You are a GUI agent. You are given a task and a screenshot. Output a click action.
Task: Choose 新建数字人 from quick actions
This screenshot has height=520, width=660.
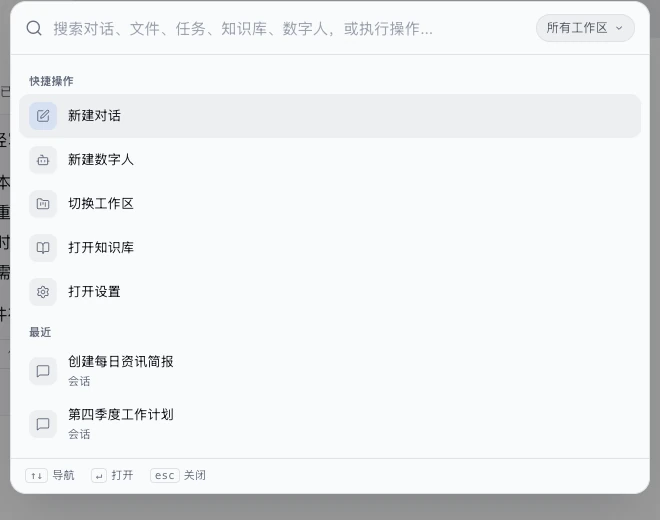click(x=330, y=160)
